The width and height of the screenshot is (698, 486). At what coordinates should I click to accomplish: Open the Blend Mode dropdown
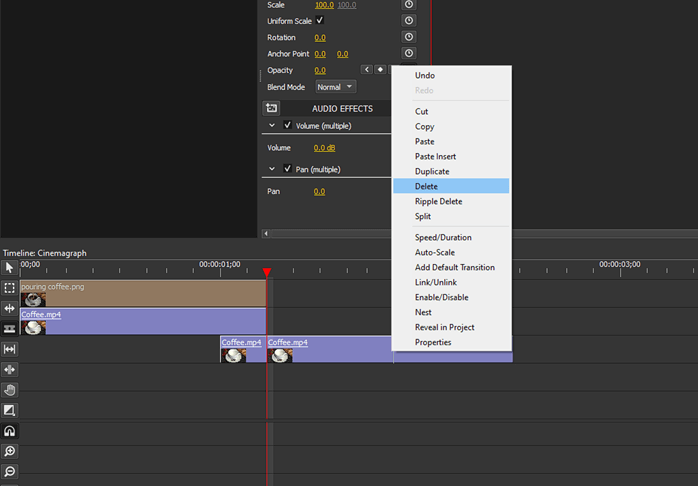pyautogui.click(x=335, y=87)
